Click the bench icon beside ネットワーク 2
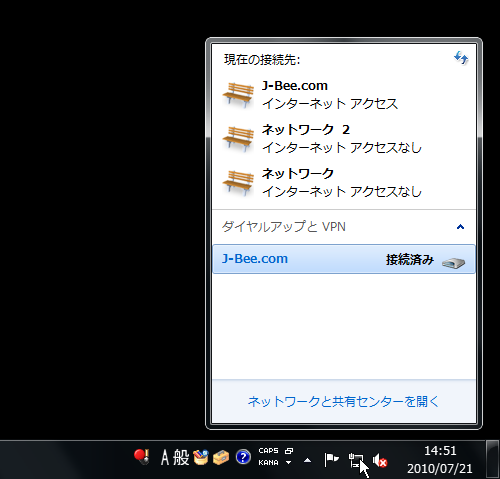Image resolution: width=500 pixels, height=479 pixels. (x=238, y=139)
